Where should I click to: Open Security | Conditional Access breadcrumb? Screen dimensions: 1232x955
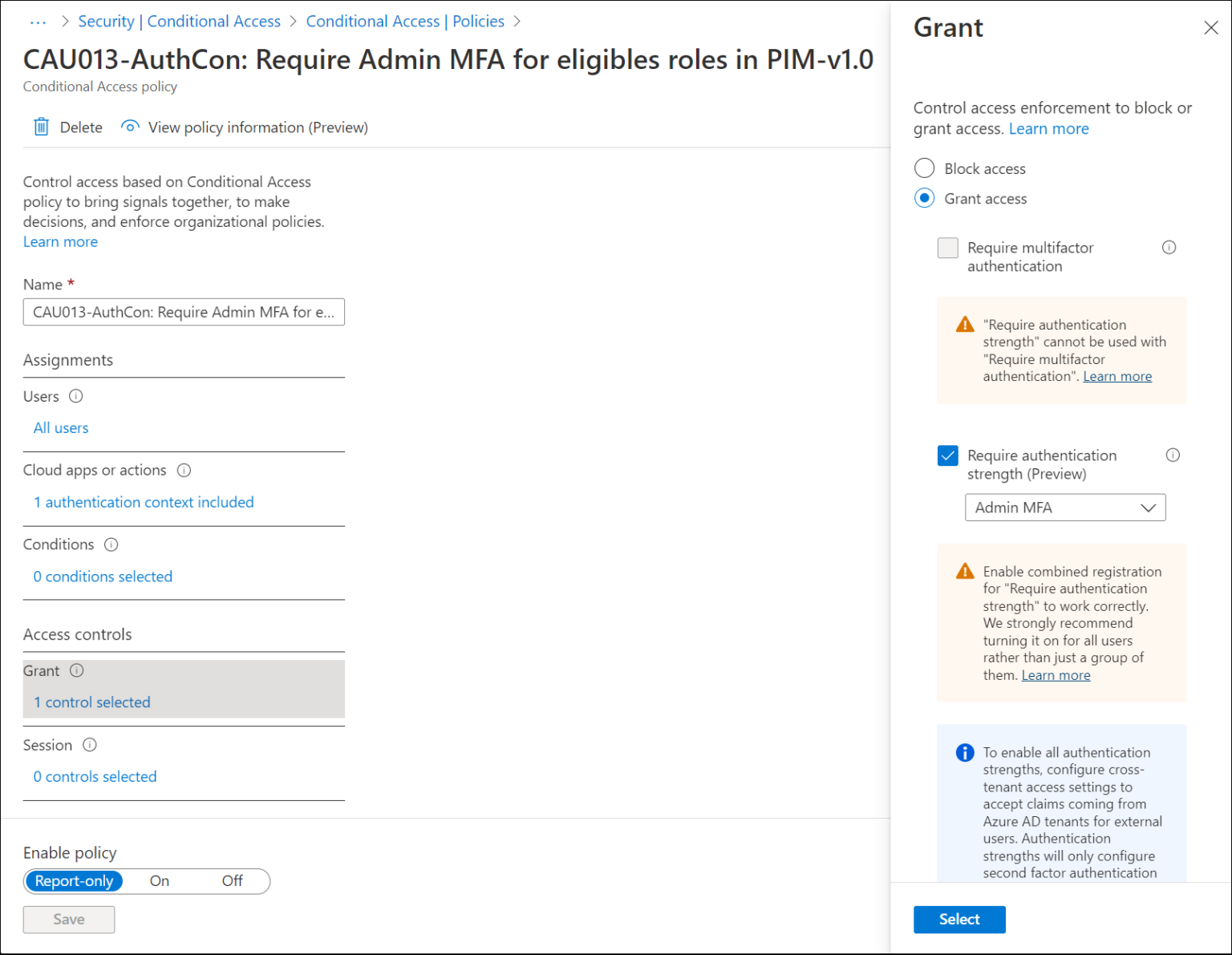point(179,21)
